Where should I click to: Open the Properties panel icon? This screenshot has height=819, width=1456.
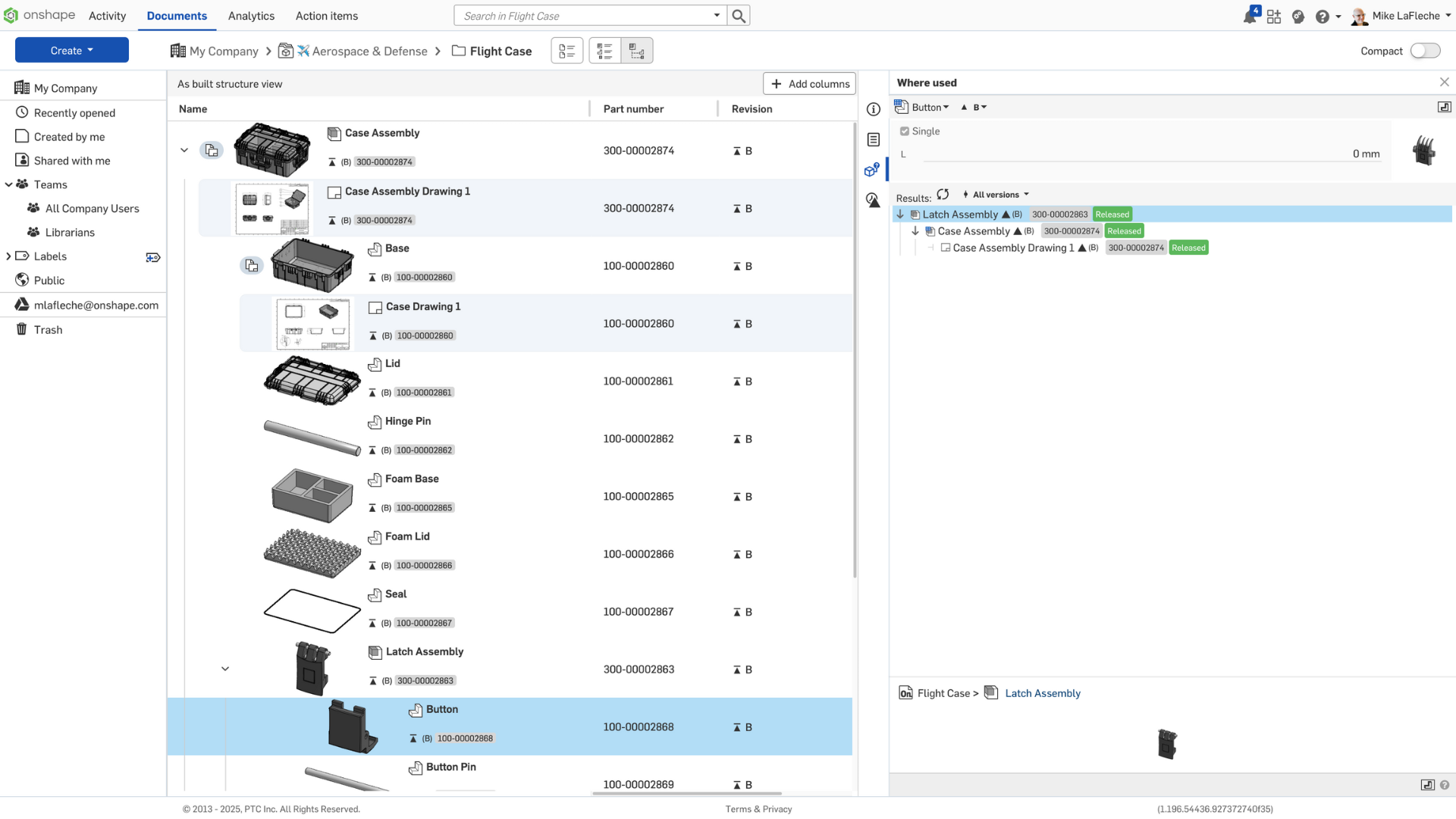pos(873,140)
